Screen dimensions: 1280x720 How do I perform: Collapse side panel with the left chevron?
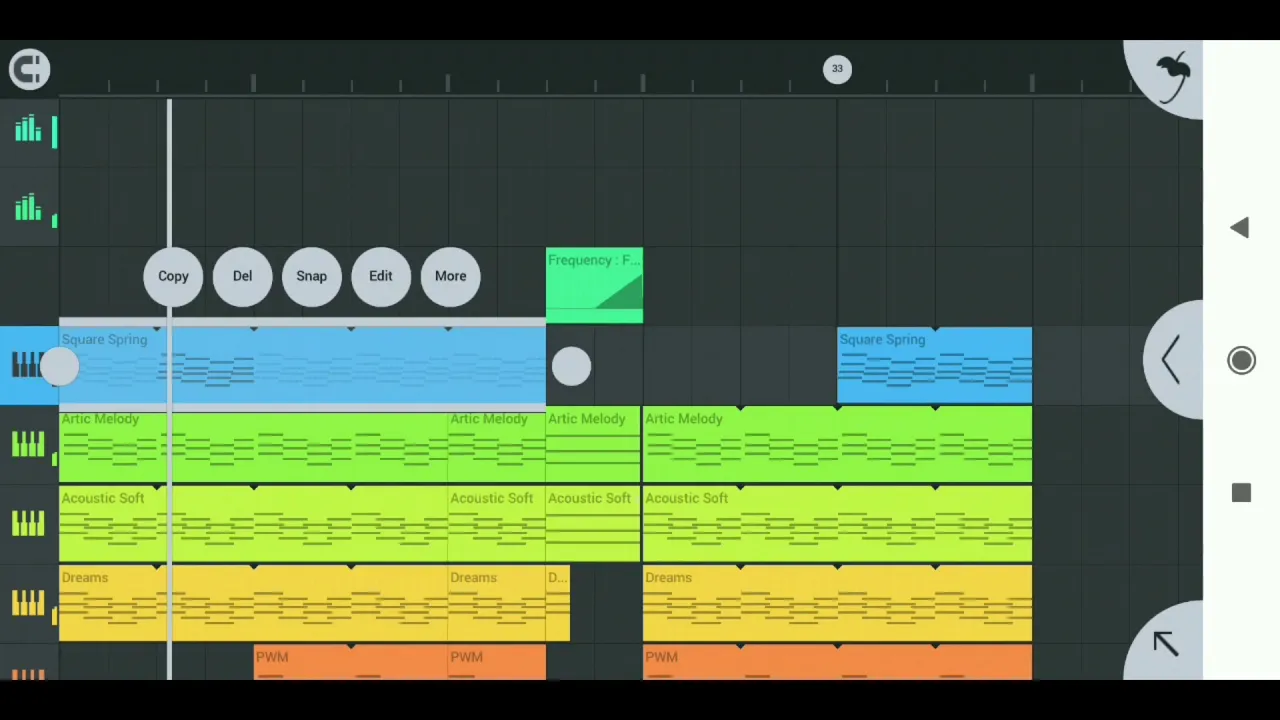(1171, 359)
